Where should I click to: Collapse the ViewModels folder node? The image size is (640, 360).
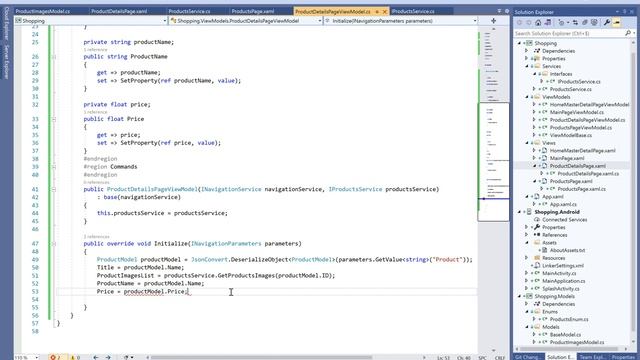pyautogui.click(x=527, y=97)
